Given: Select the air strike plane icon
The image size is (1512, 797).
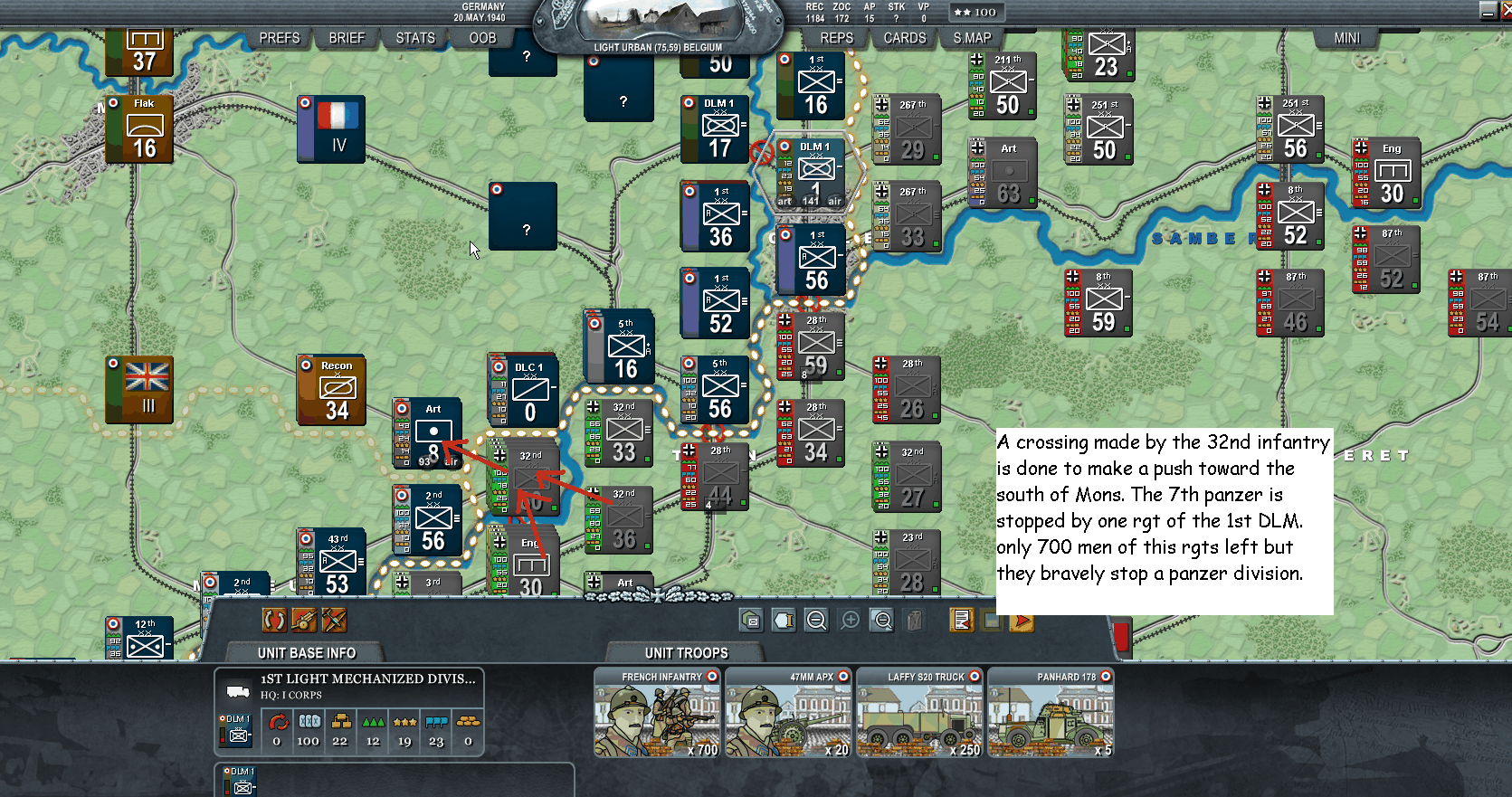Looking at the screenshot, I should (x=334, y=620).
